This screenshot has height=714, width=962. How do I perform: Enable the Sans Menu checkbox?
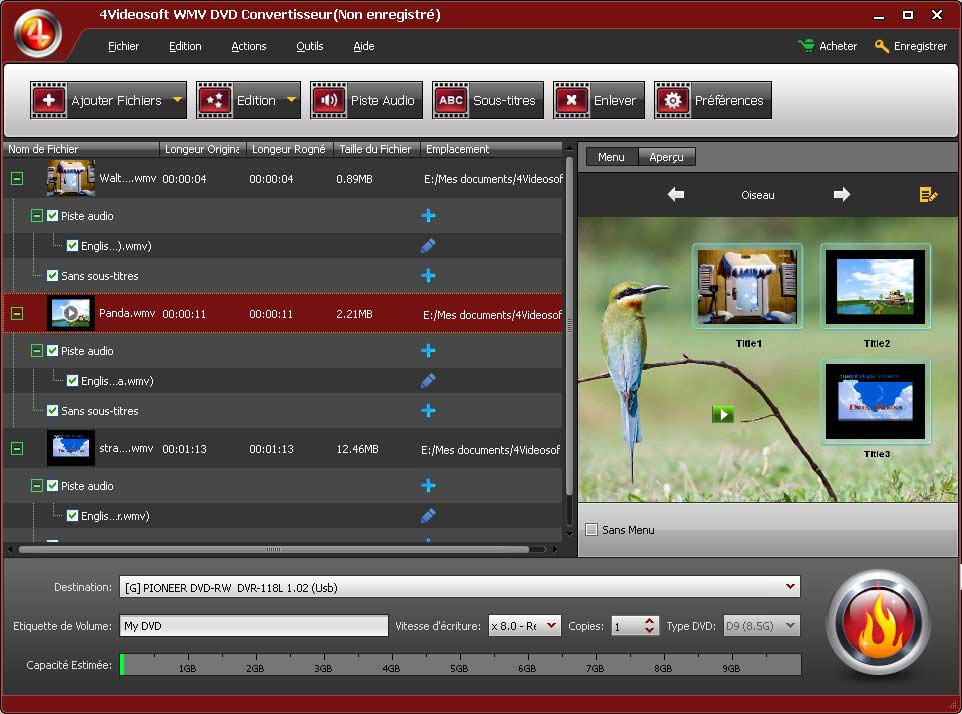[x=591, y=530]
